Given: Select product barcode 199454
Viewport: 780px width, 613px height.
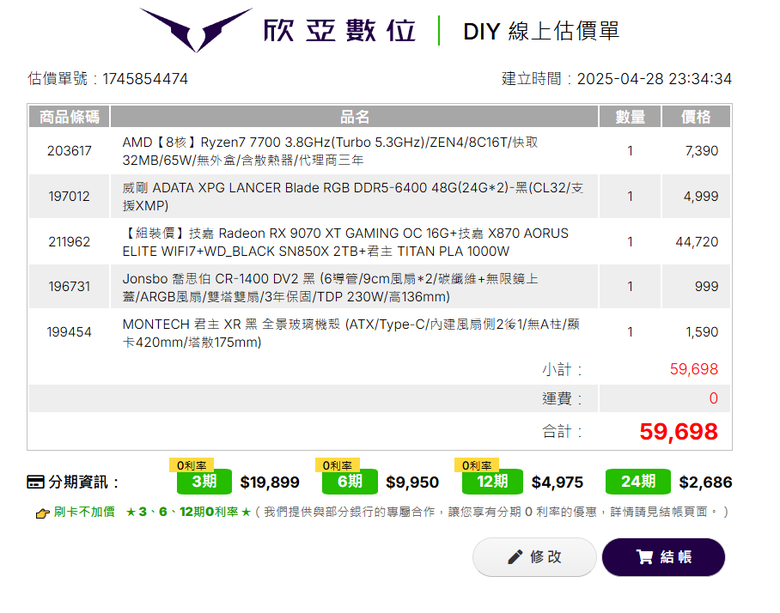Looking at the screenshot, I should [x=69, y=332].
